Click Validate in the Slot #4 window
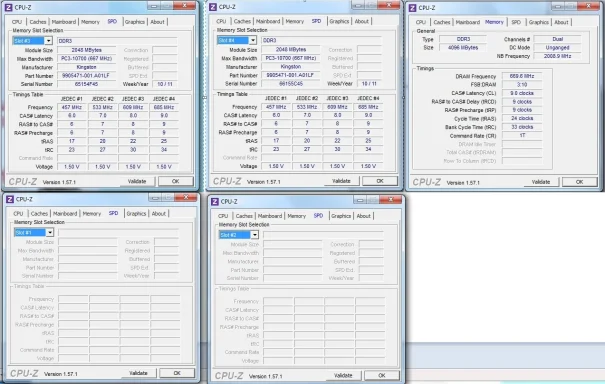This screenshot has height=384, width=605. point(341,181)
